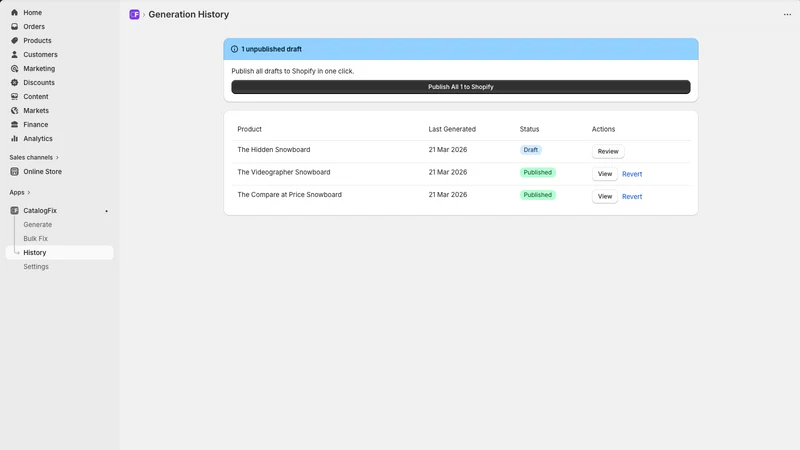This screenshot has height=450, width=800.
Task: Open the Bulk Fix submenu item
Action: tap(36, 239)
